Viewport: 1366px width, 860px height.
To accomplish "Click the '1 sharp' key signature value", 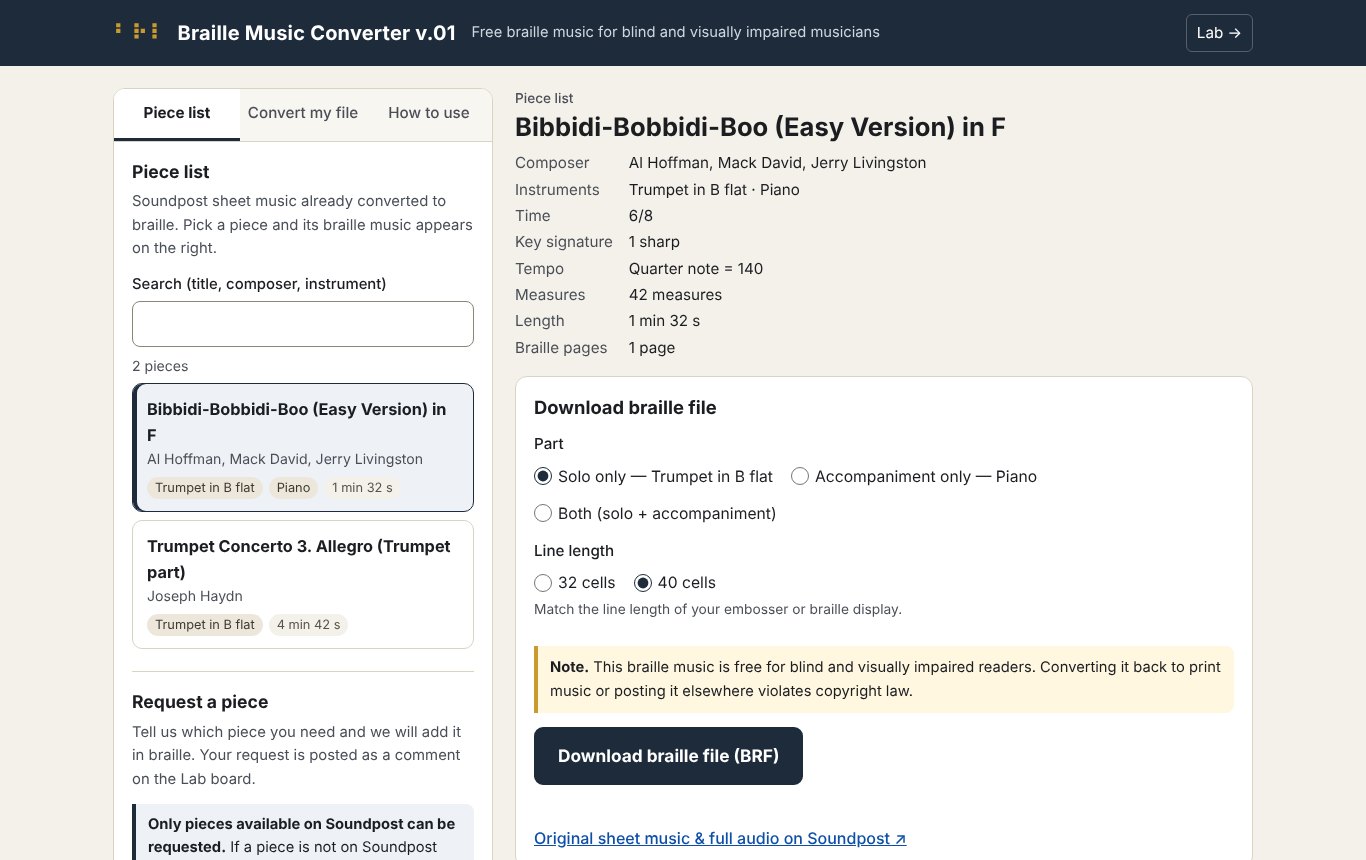I will (x=654, y=242).
